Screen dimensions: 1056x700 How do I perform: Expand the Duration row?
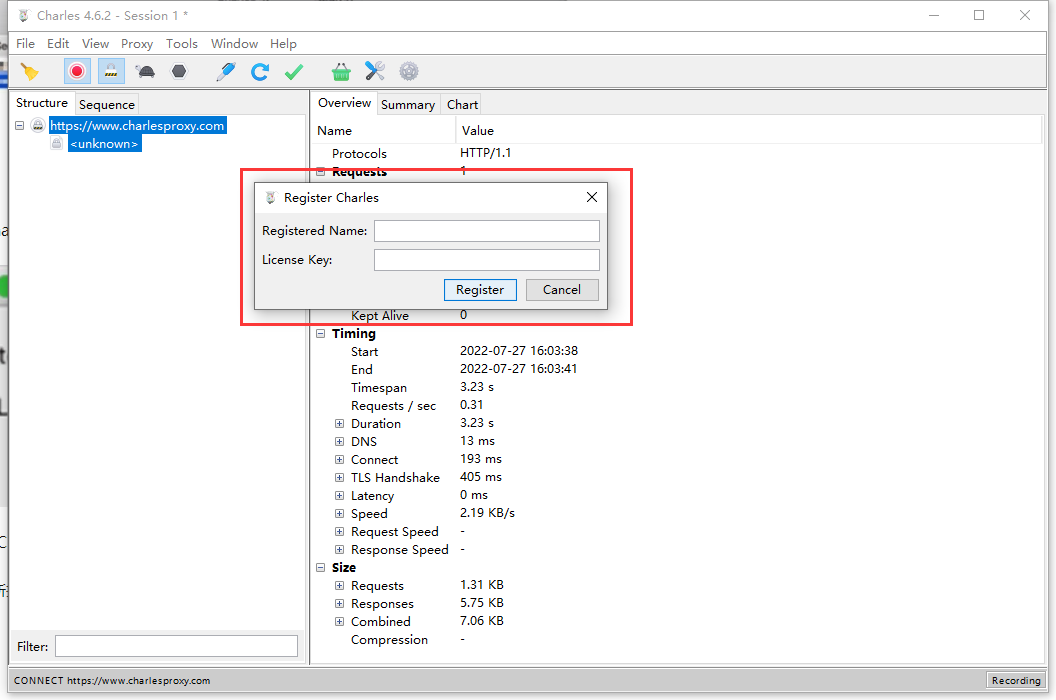[x=339, y=424]
